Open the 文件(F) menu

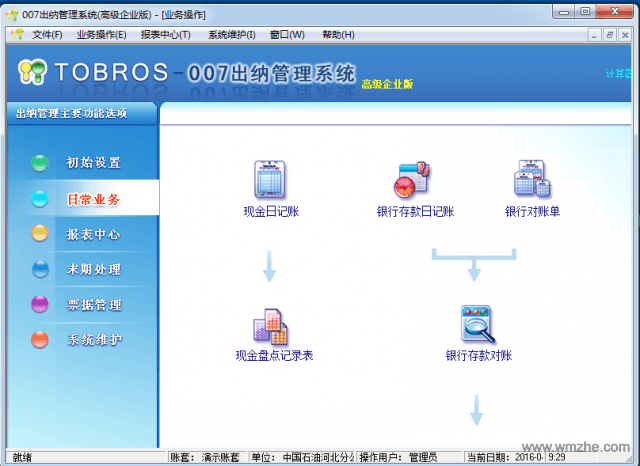[x=47, y=35]
